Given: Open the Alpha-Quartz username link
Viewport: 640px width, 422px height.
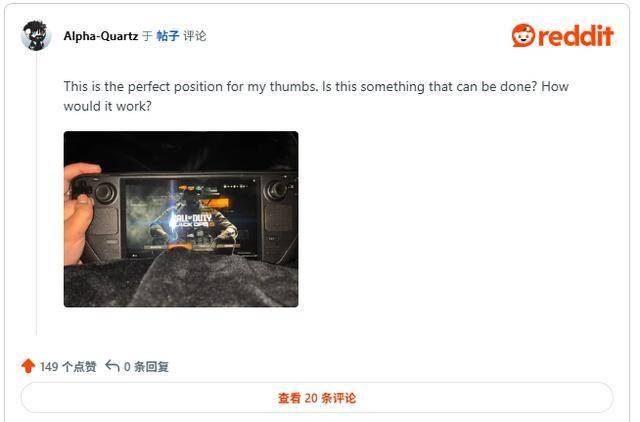Looking at the screenshot, I should click(x=101, y=36).
